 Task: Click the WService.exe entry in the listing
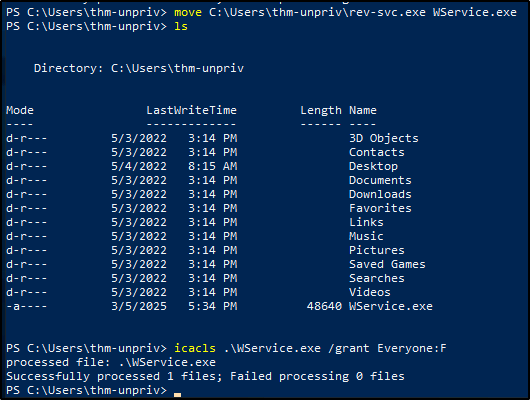(x=391, y=306)
